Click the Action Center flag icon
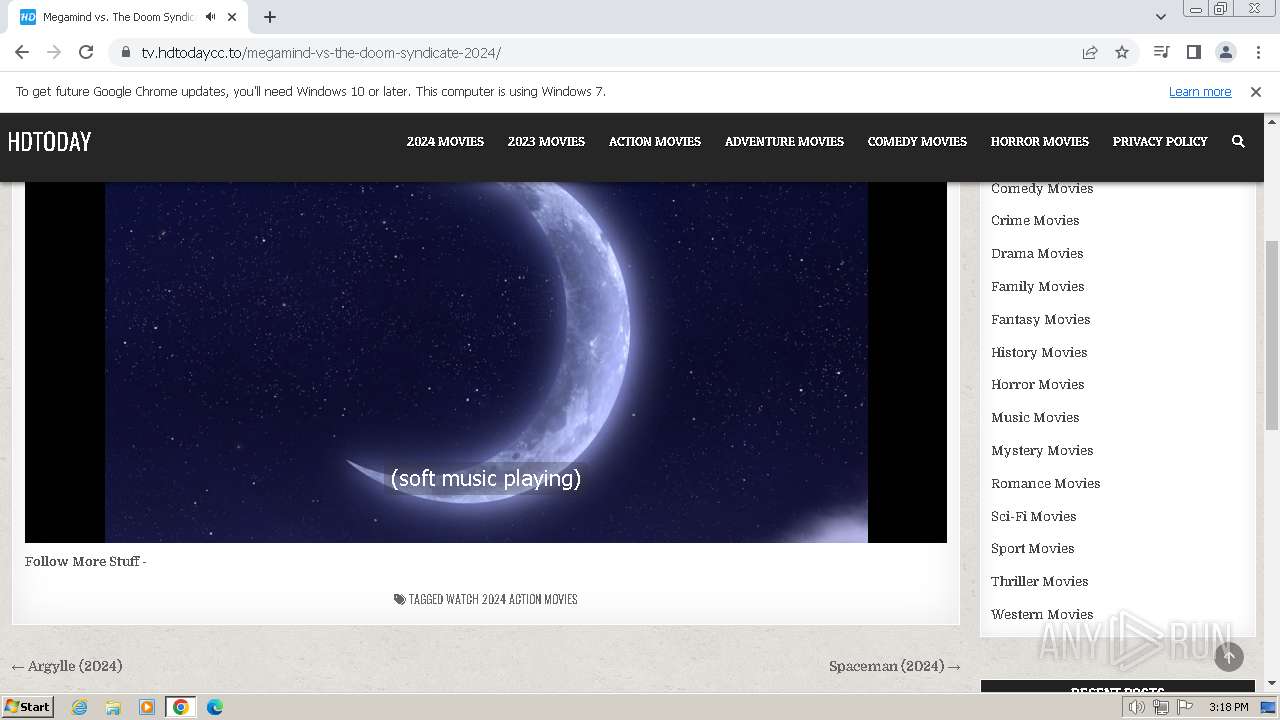Screen dimensions: 1280x720 pyautogui.click(x=1186, y=707)
